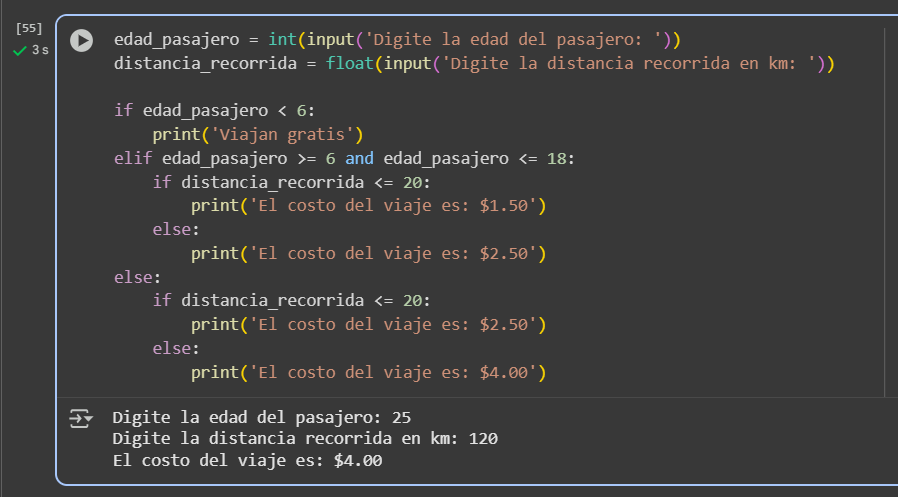Click the line defining distancia_recorrida input
The width and height of the screenshot is (898, 497).
tap(474, 63)
